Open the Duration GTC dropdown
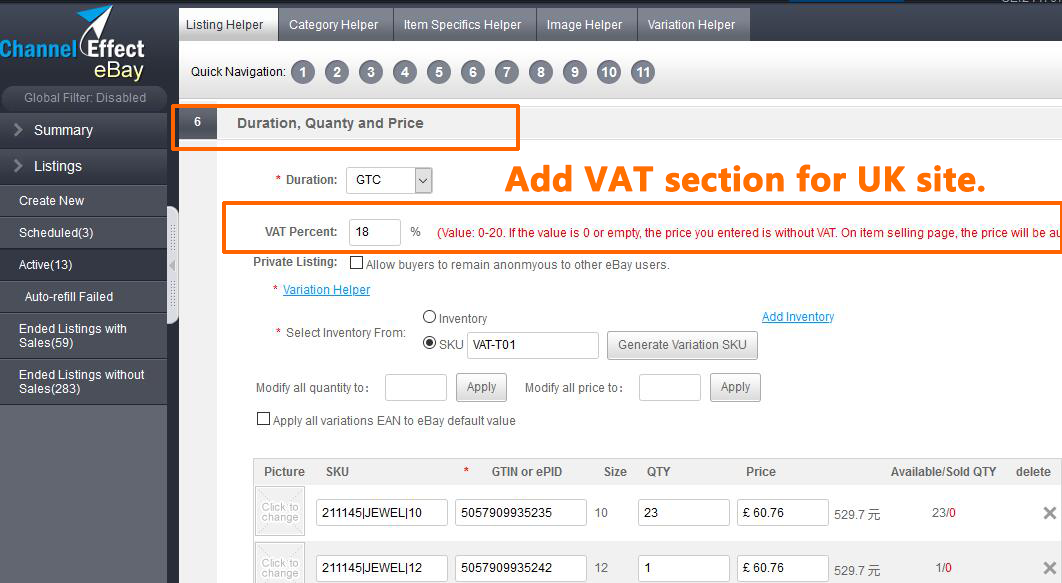 point(389,180)
